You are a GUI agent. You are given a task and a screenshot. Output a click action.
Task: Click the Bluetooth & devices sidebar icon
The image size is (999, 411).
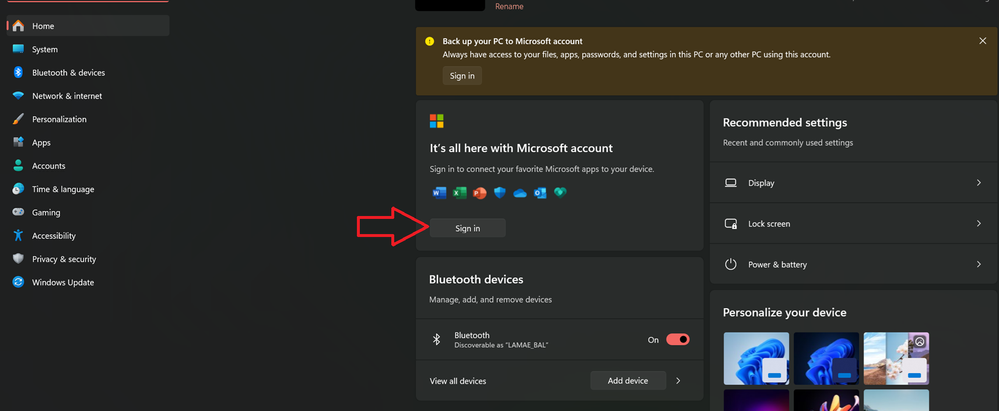[18, 73]
